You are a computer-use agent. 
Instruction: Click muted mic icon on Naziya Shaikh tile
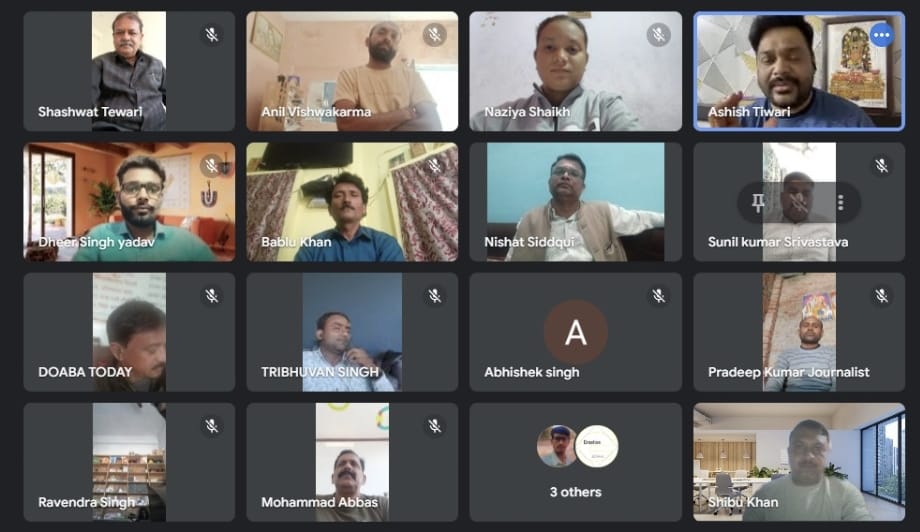point(658,35)
